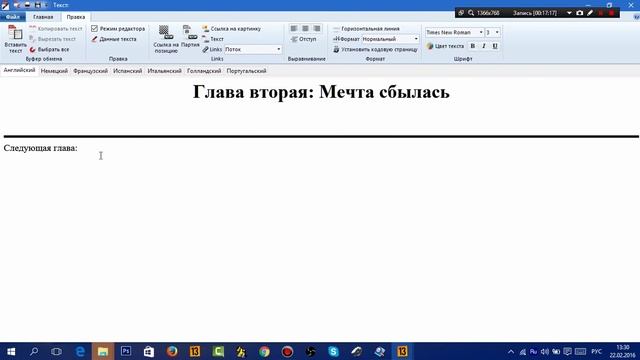
Task: Click the Вставить текст paste button
Action: tap(16, 40)
